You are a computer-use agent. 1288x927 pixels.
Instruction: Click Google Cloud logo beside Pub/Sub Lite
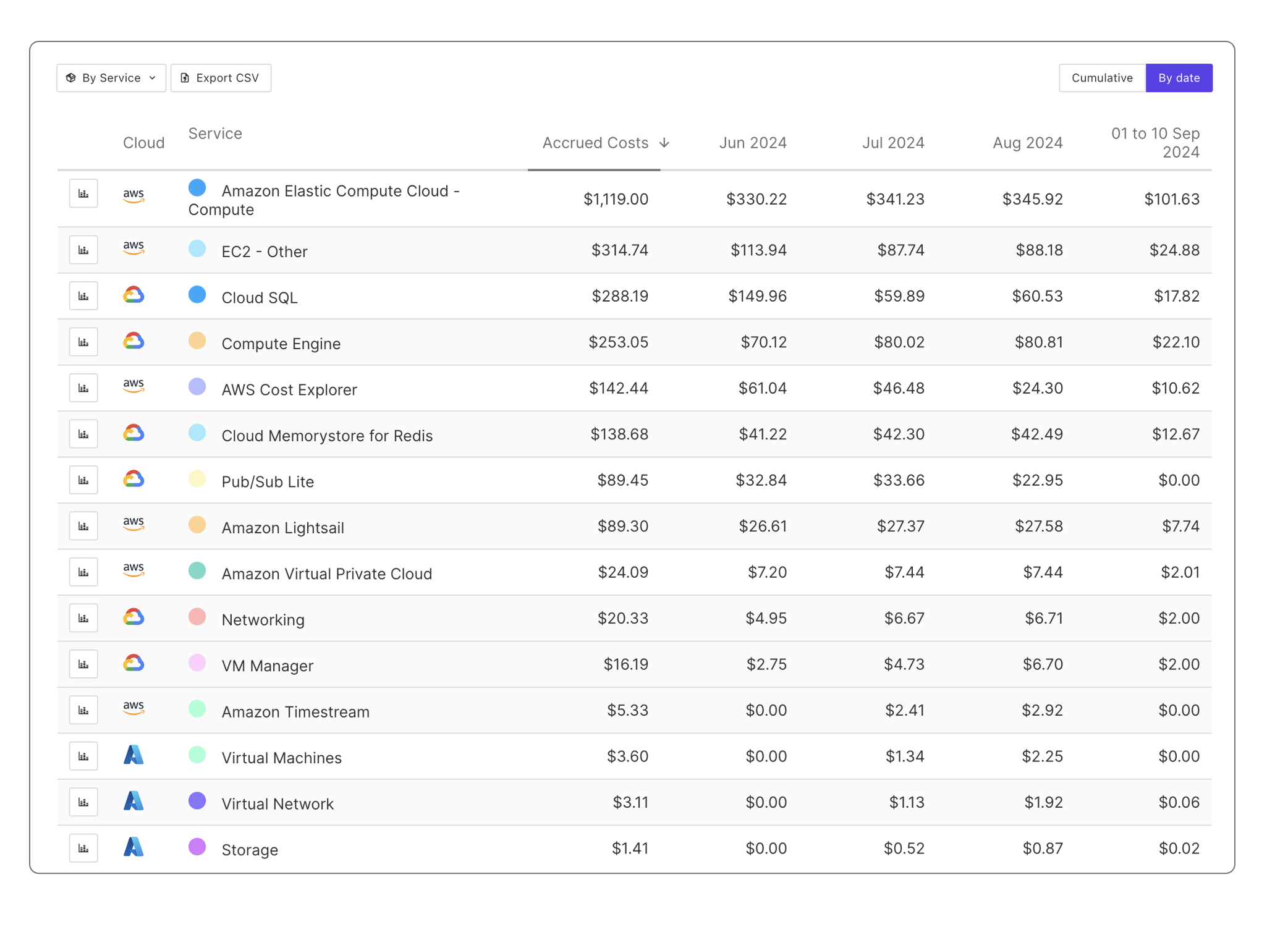pyautogui.click(x=133, y=479)
